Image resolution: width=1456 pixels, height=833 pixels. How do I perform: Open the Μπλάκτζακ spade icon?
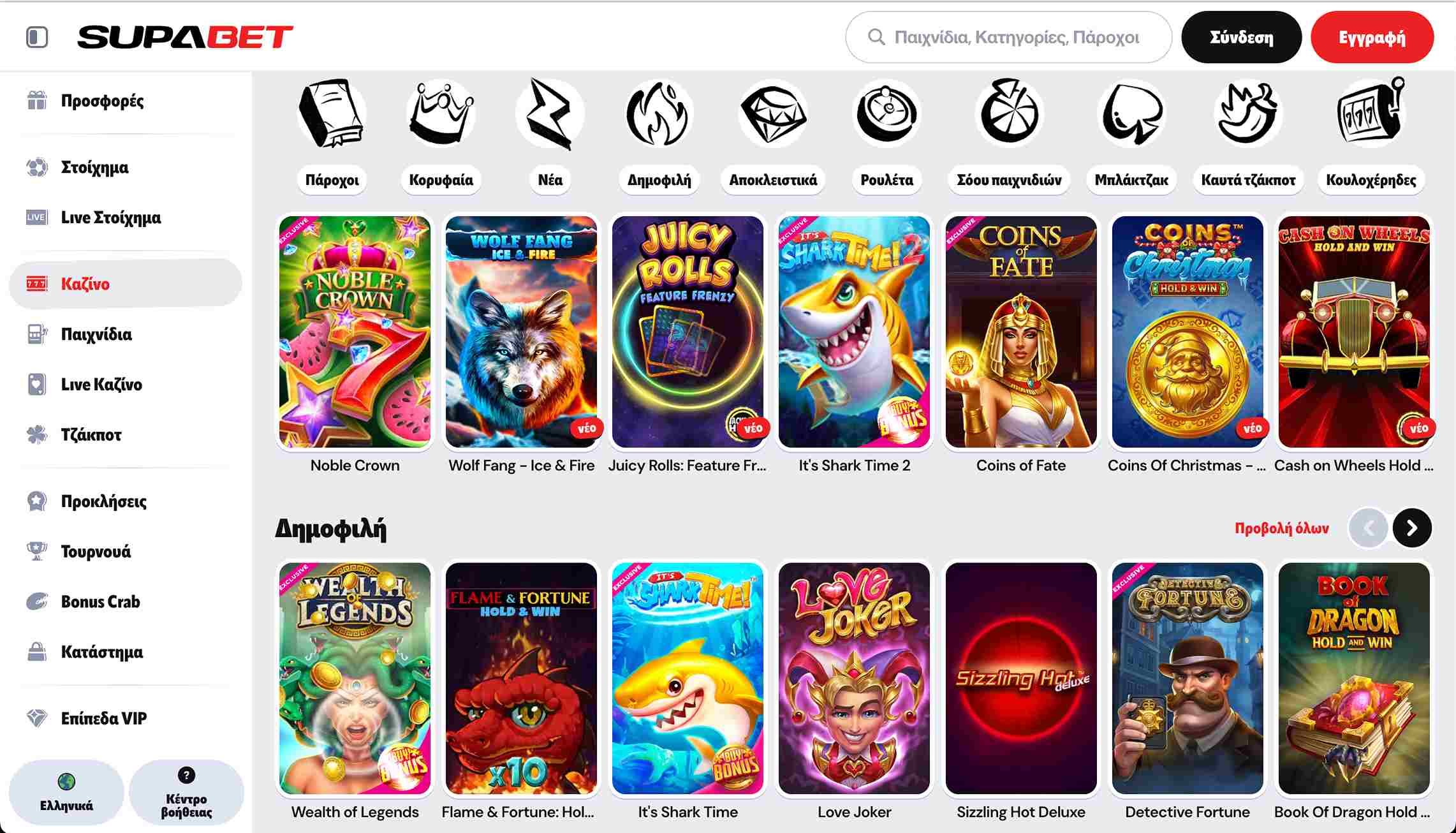point(1131,114)
